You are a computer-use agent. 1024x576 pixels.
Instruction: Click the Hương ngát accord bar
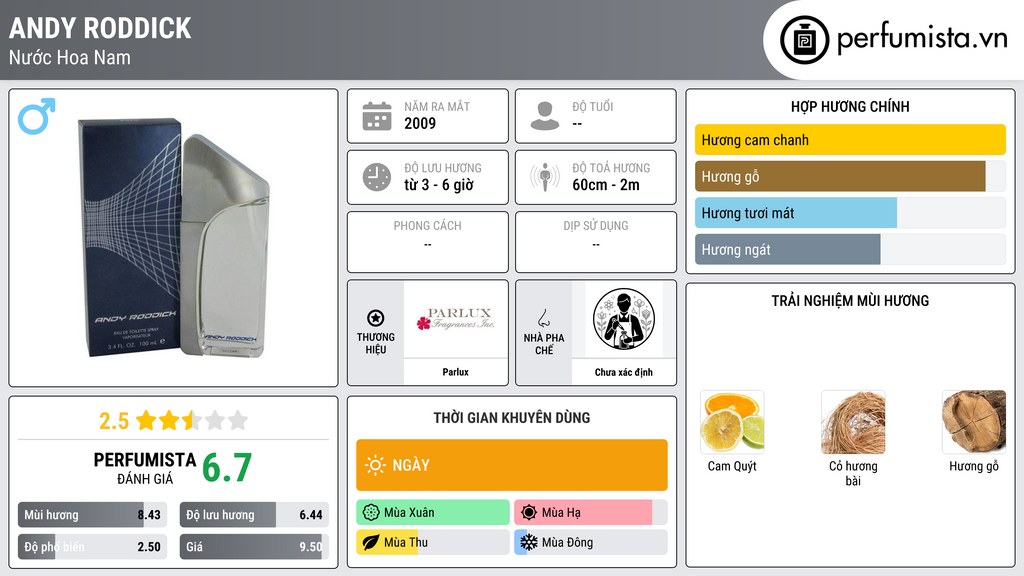click(850, 249)
